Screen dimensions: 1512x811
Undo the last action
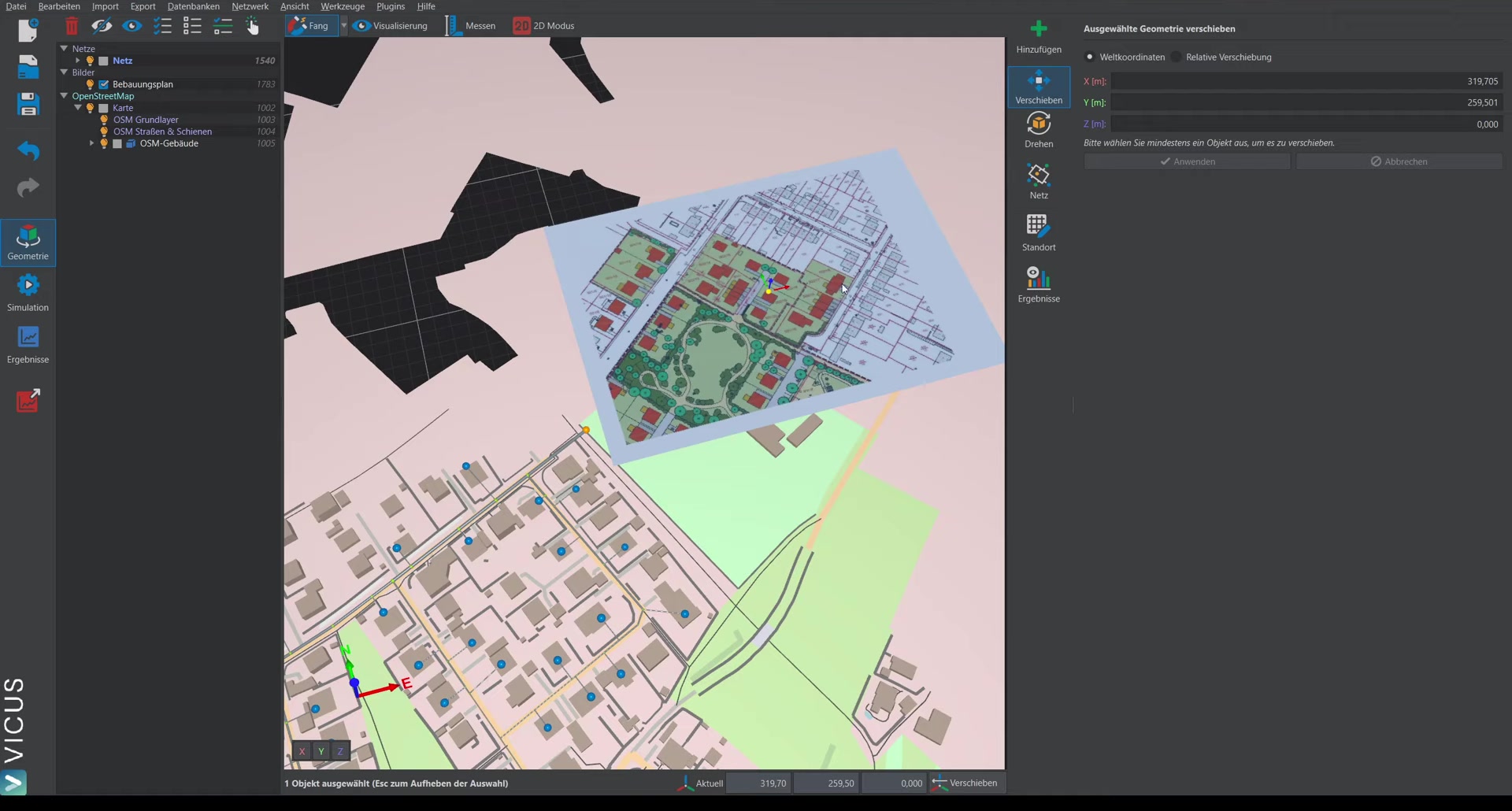28,150
